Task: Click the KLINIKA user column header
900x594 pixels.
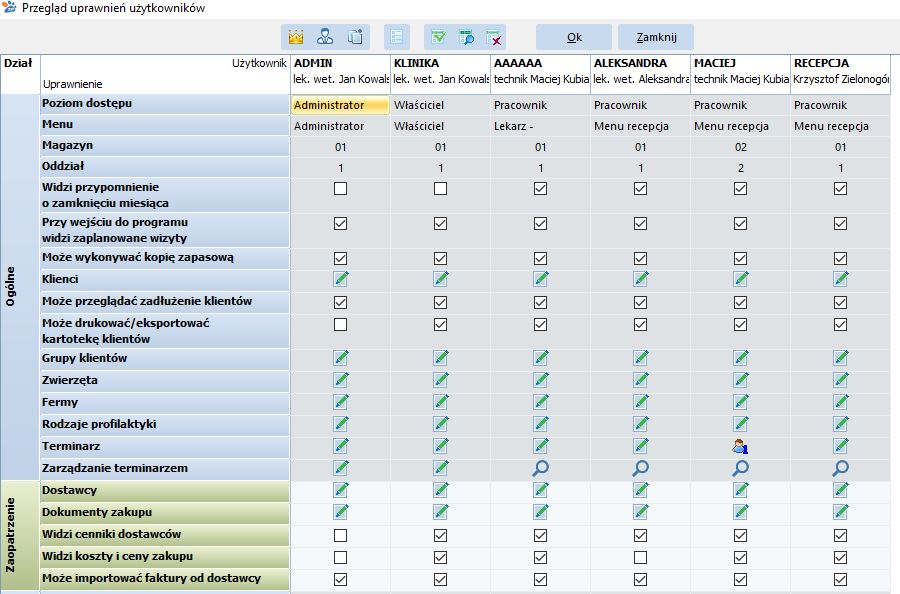Action: point(440,74)
